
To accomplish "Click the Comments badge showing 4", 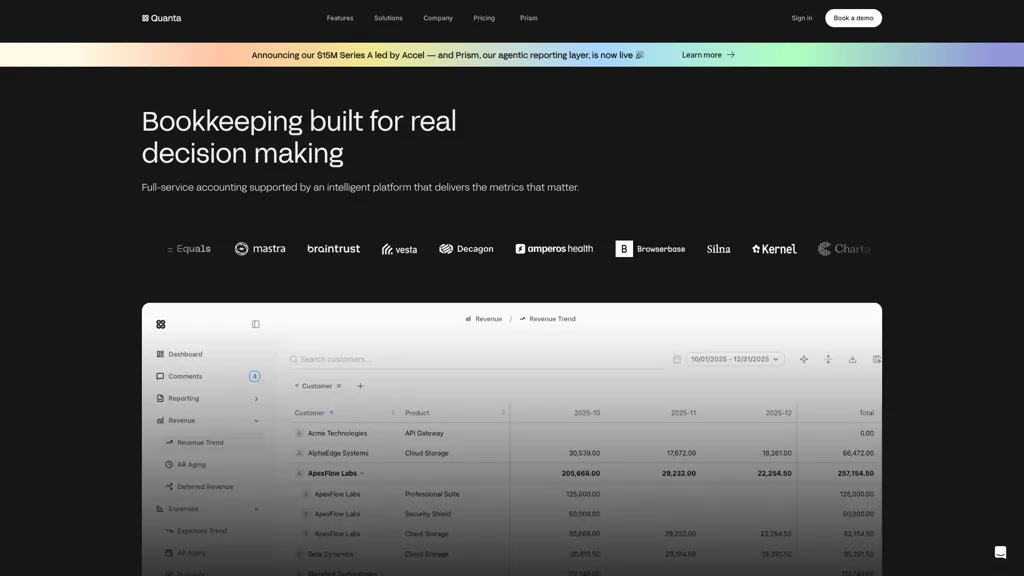I will point(254,376).
